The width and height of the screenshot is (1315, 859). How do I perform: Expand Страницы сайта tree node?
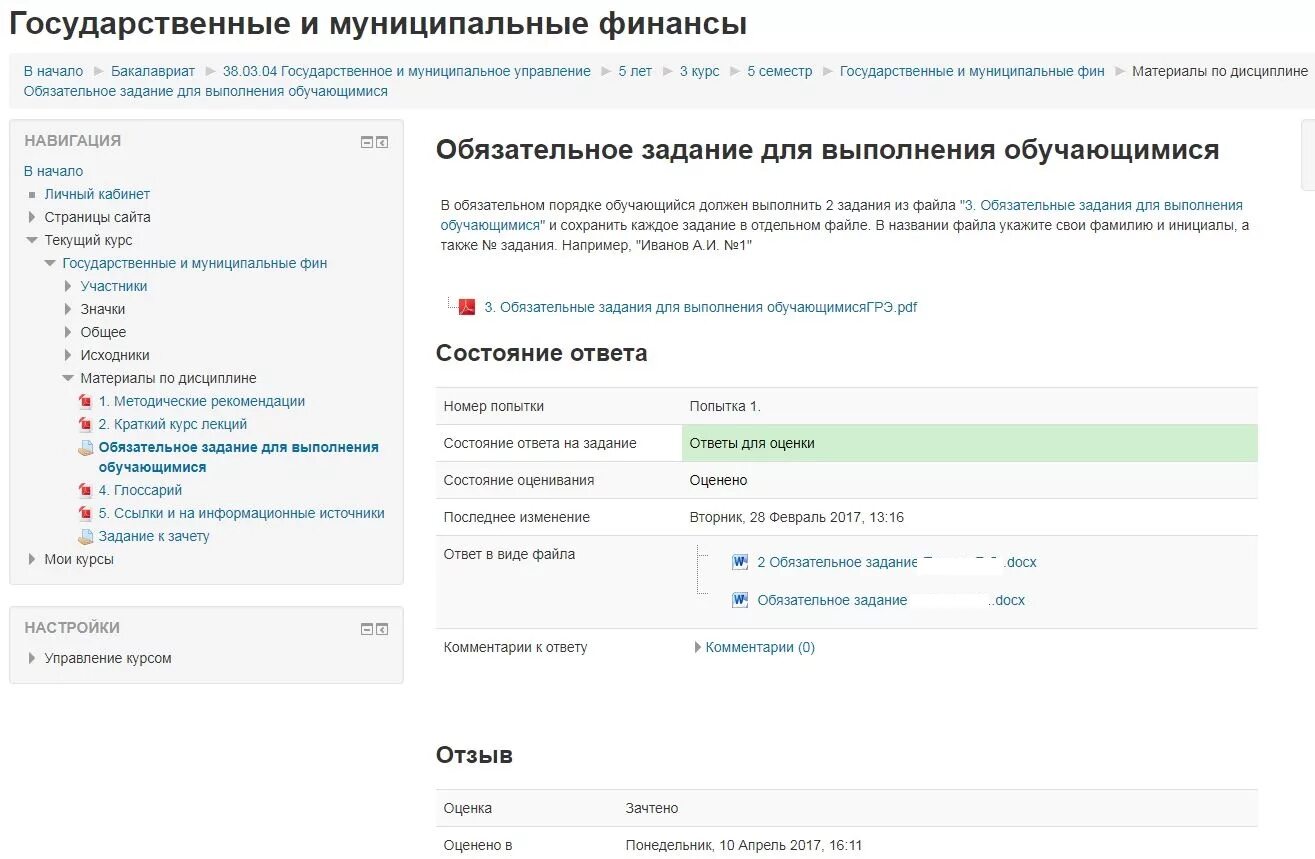pos(32,217)
